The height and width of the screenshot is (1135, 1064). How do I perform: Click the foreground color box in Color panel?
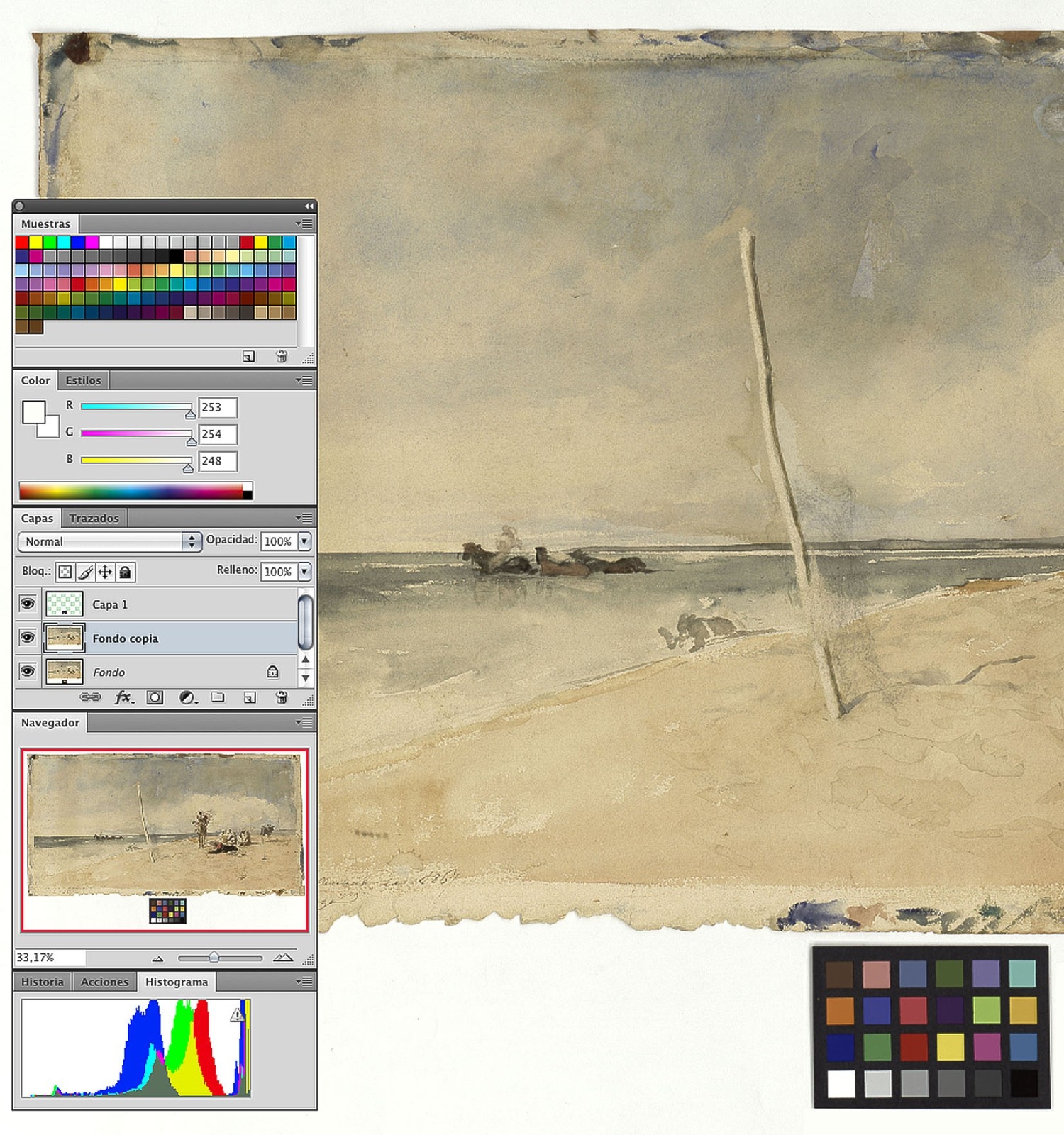pos(33,412)
